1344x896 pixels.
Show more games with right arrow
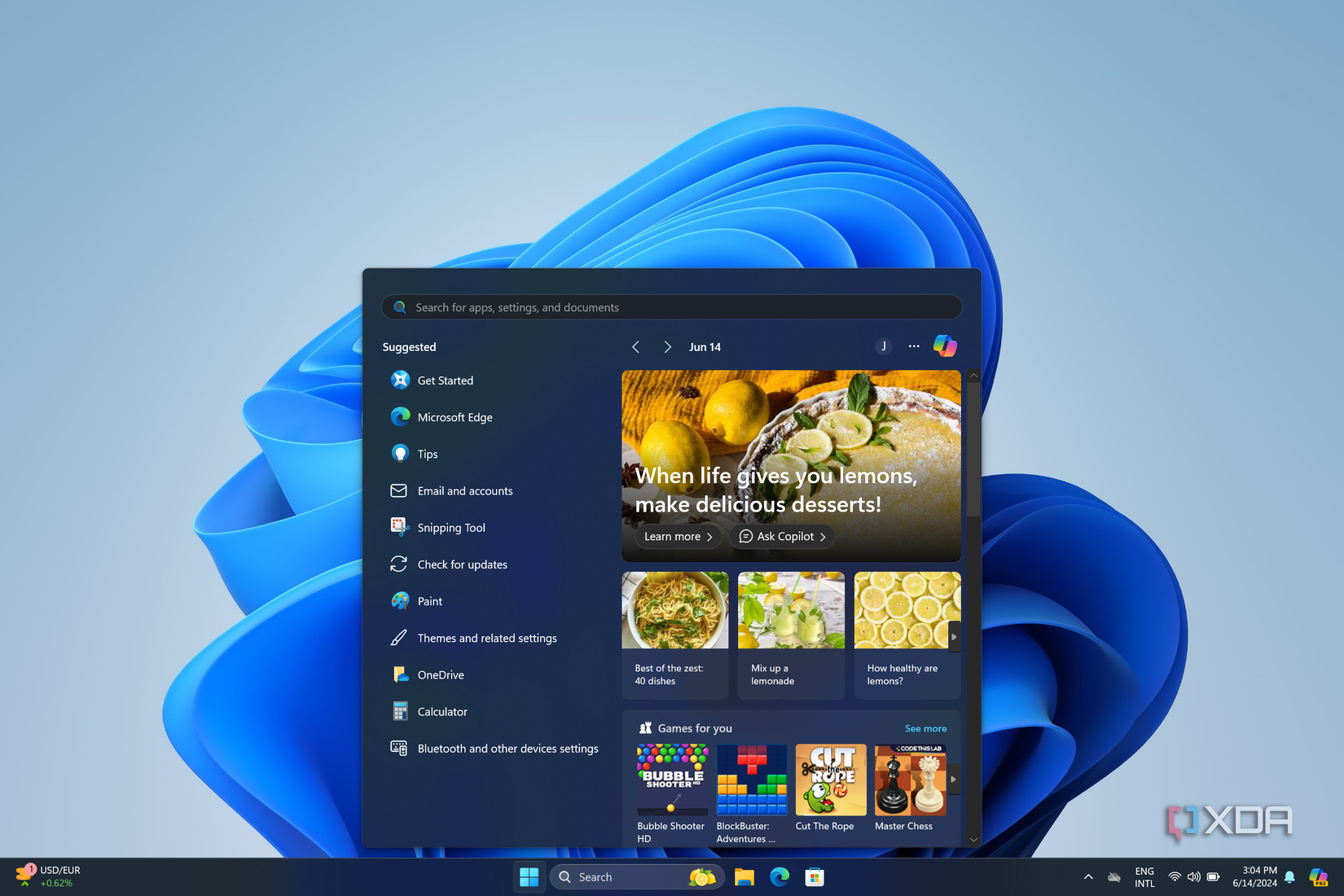[953, 780]
